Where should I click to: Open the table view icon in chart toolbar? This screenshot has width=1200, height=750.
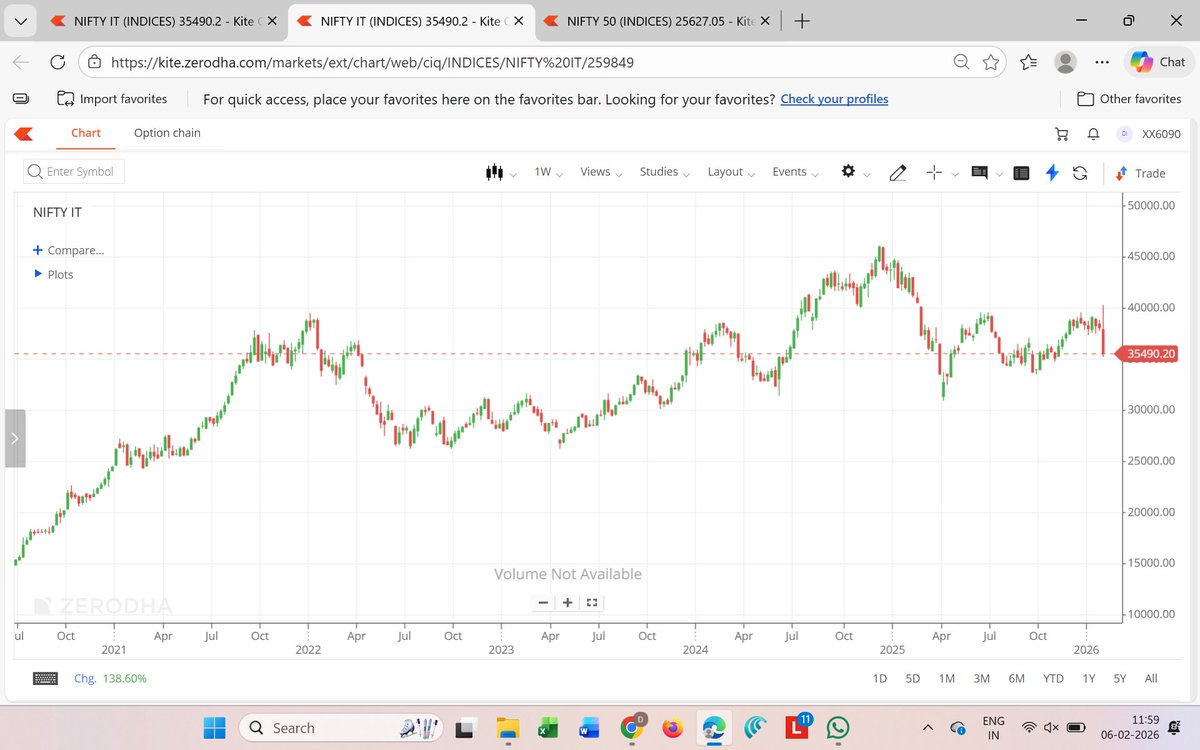click(x=1021, y=172)
